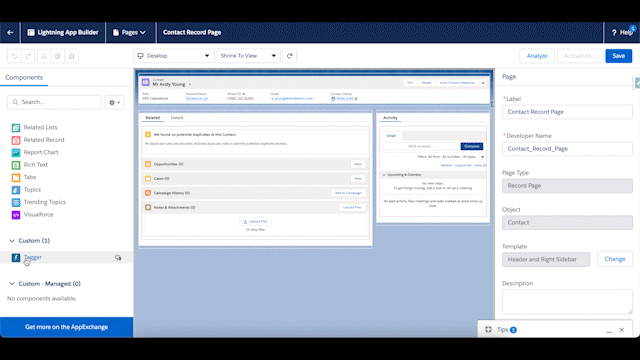Screen dimensions: 640x360
Task: Click the Tagger row info icon
Action: click(118, 258)
